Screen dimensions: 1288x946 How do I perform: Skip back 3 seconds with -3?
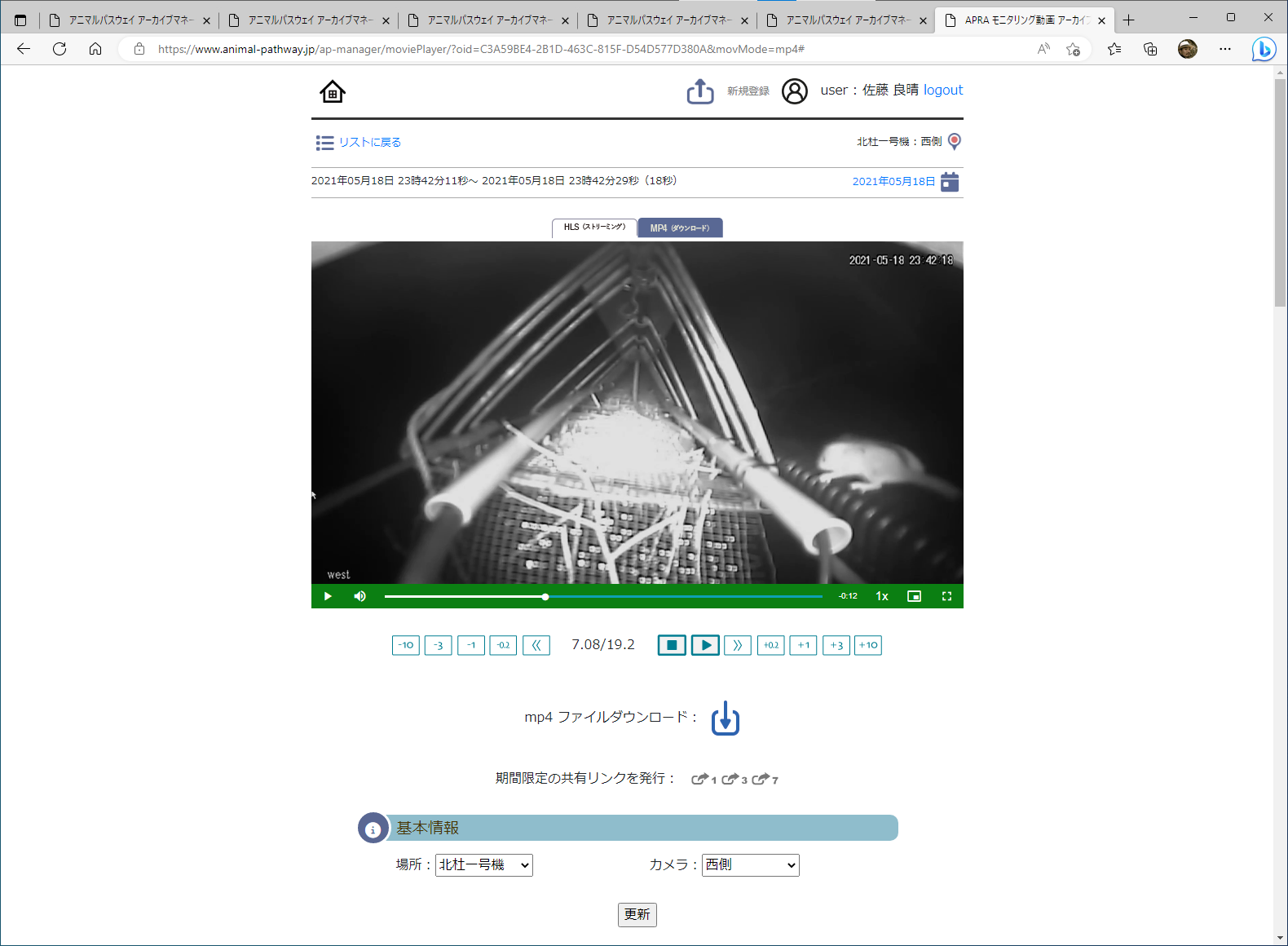(x=439, y=645)
